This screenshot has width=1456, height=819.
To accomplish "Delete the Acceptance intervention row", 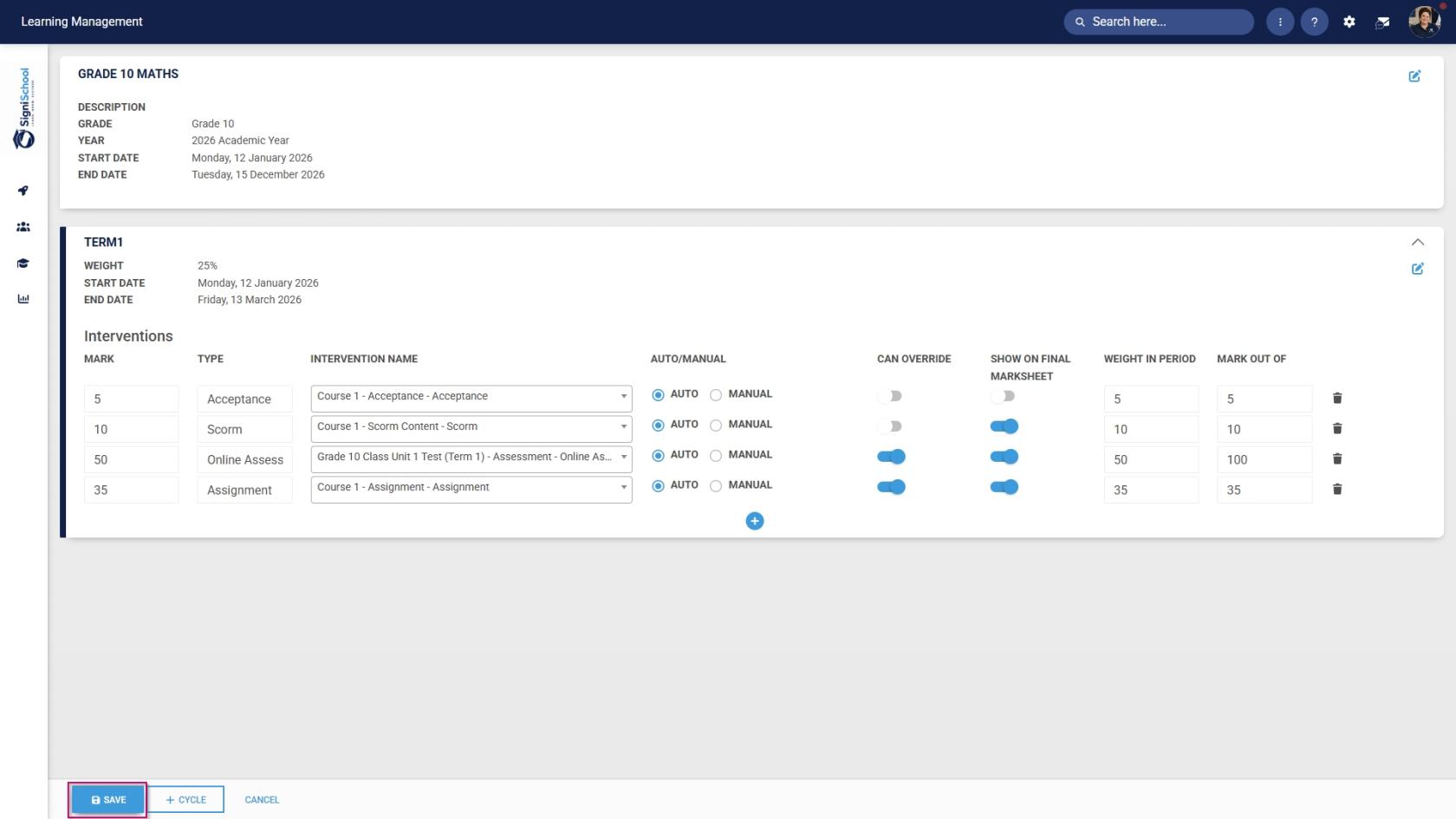I will pyautogui.click(x=1337, y=398).
